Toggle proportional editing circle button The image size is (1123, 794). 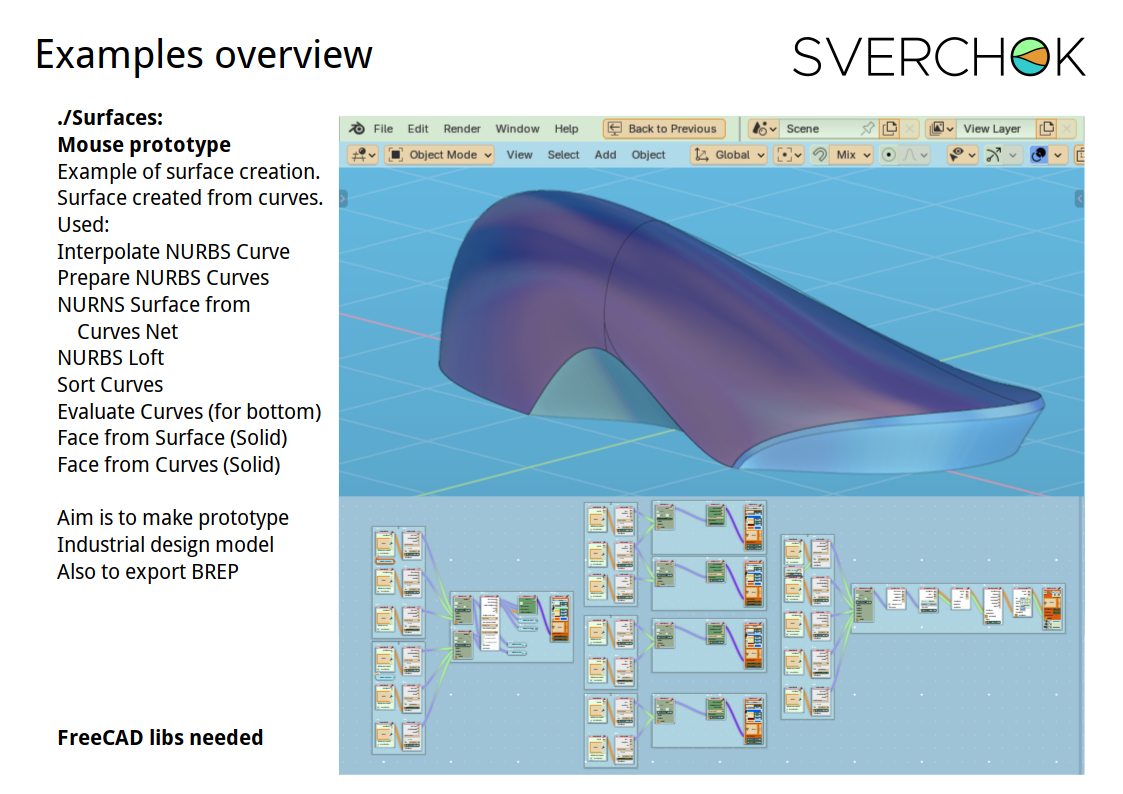click(888, 155)
